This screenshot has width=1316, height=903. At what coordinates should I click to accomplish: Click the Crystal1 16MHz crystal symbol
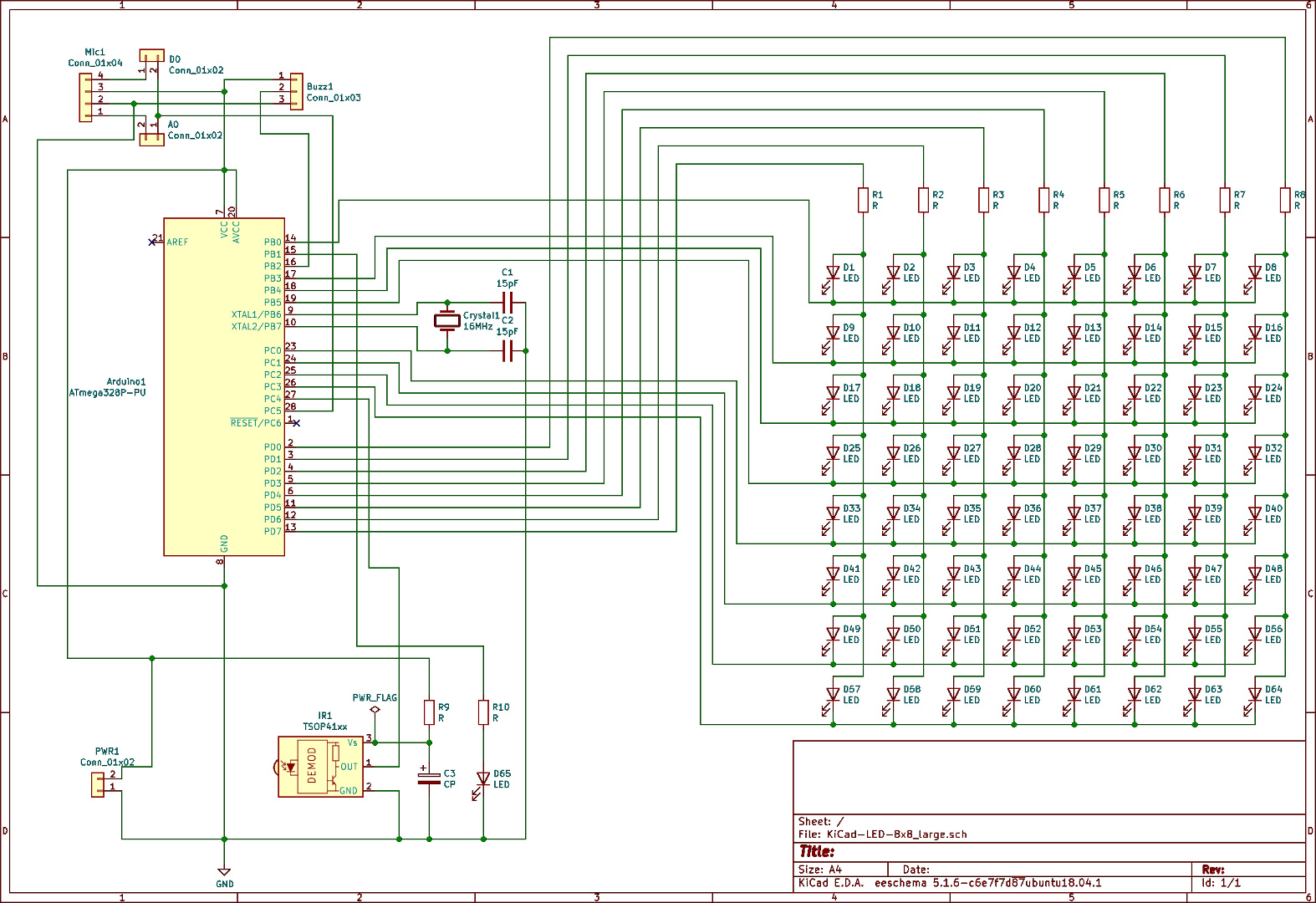pos(447,320)
